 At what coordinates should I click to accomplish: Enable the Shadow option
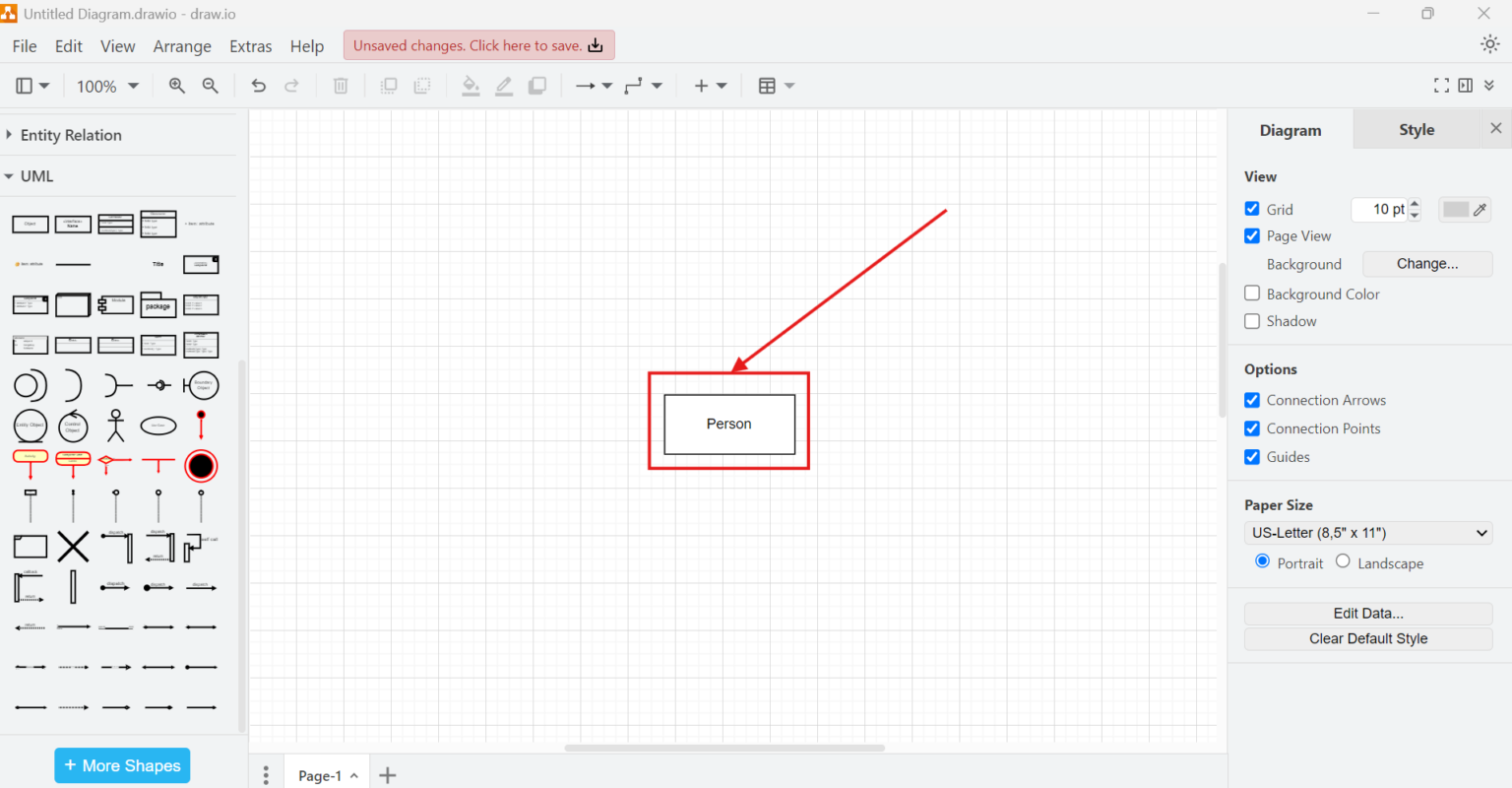(1252, 320)
